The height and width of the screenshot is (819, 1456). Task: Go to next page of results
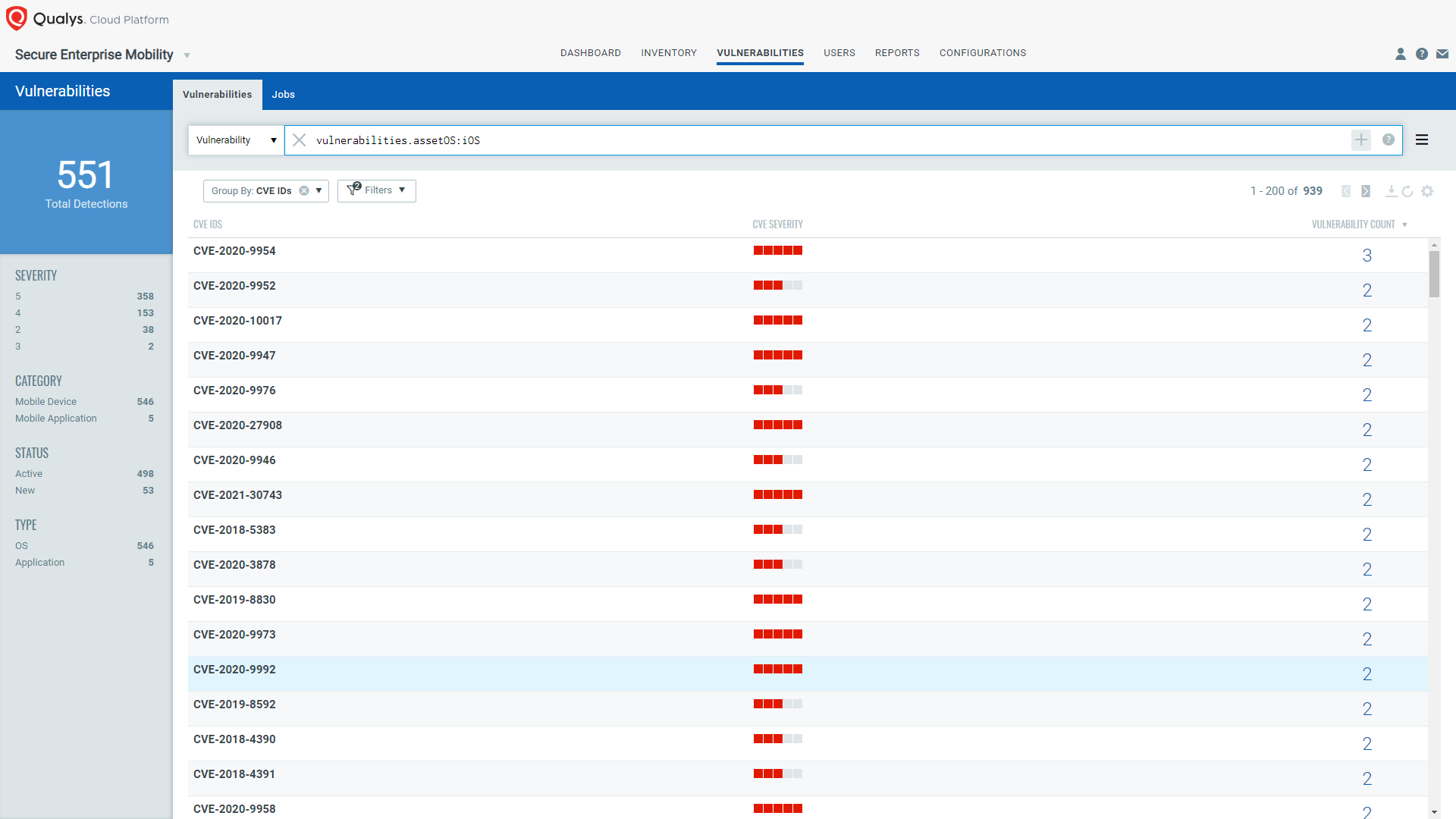(1366, 191)
